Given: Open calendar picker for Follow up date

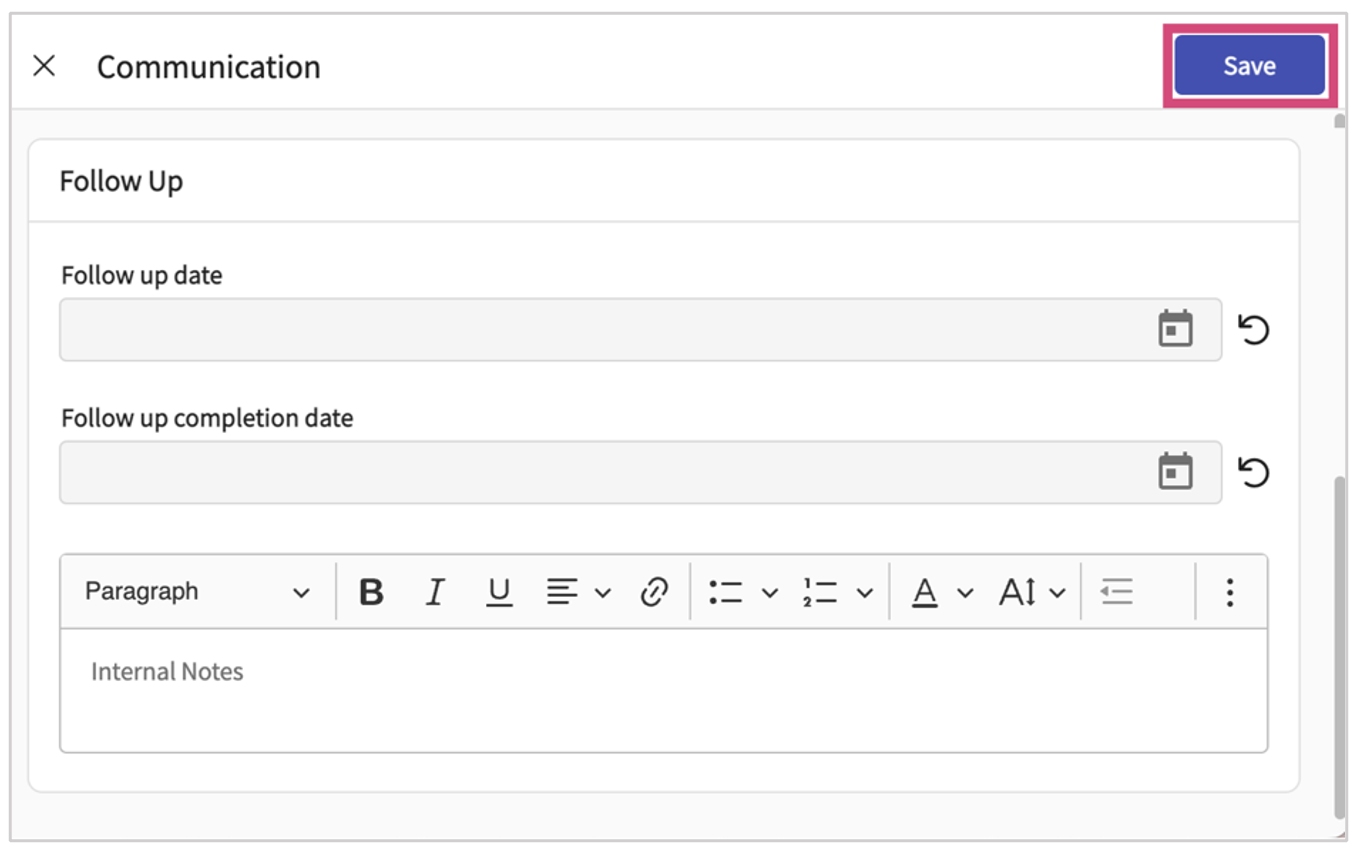Looking at the screenshot, I should 1175,329.
